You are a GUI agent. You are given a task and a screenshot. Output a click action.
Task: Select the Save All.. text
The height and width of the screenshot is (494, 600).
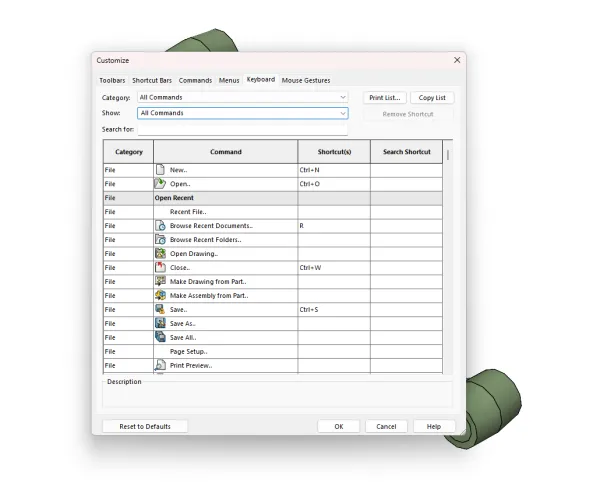183,337
